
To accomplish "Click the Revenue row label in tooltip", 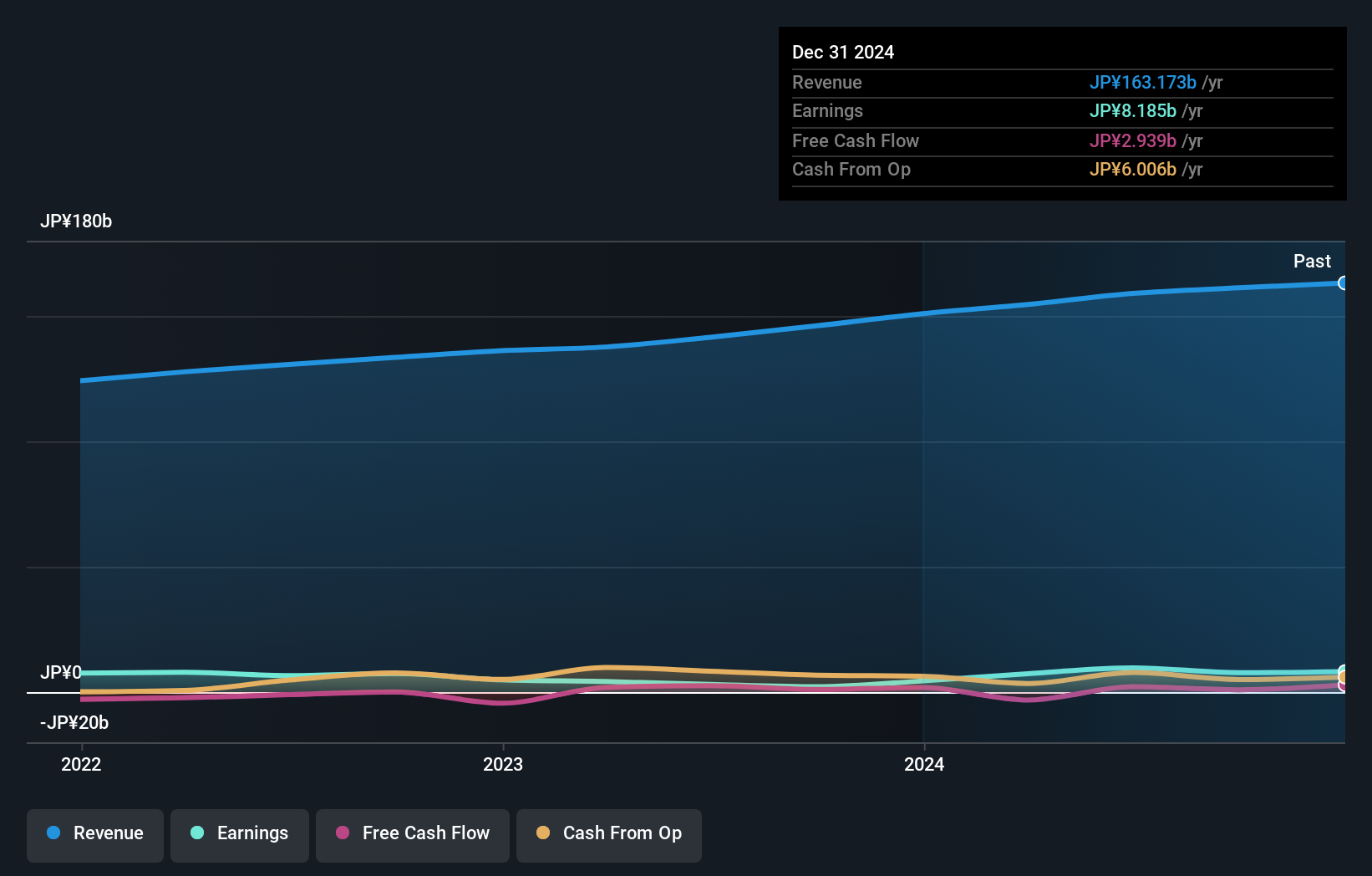I will click(827, 82).
